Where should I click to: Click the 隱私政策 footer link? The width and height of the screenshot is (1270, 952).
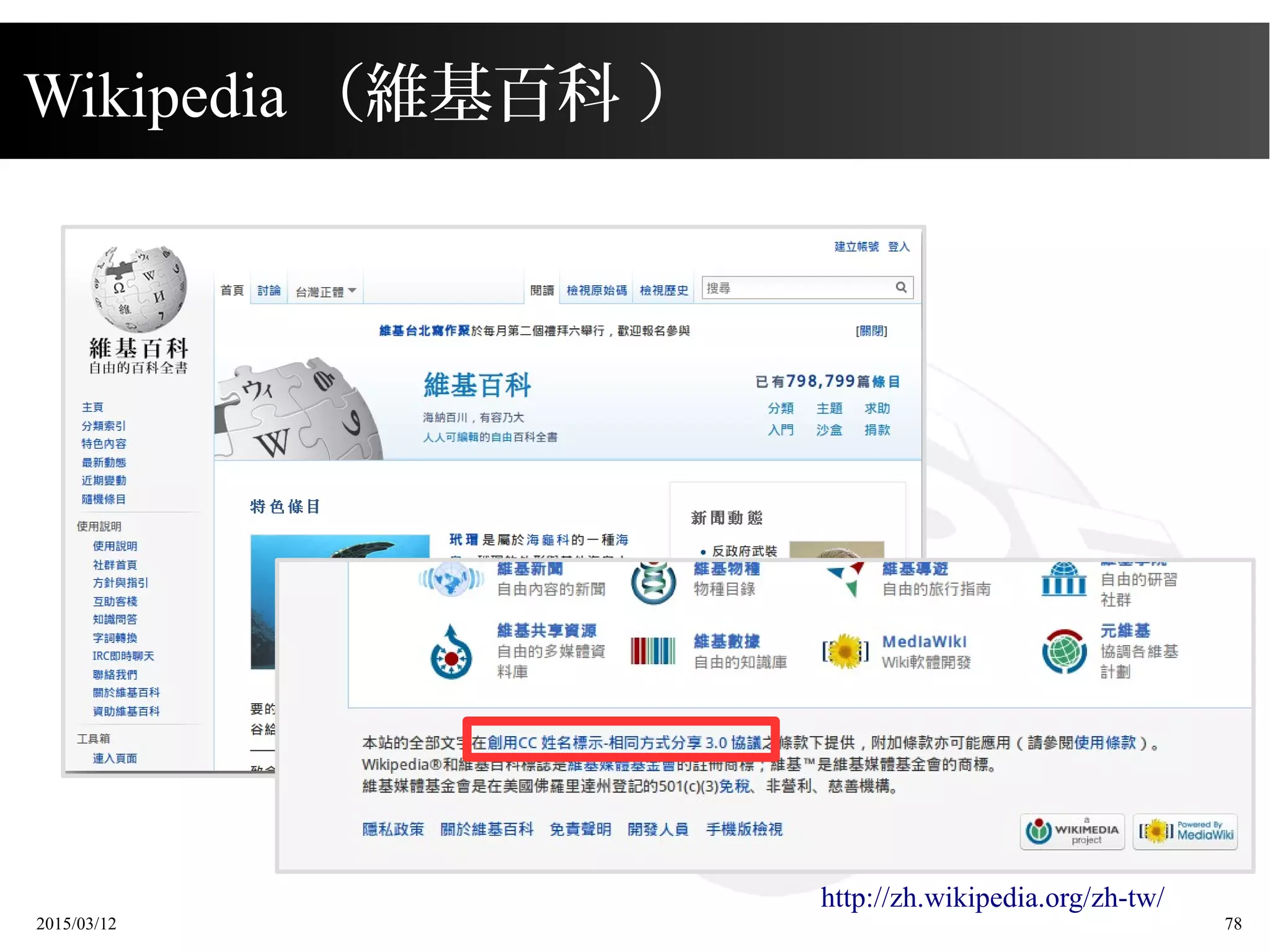[x=393, y=829]
